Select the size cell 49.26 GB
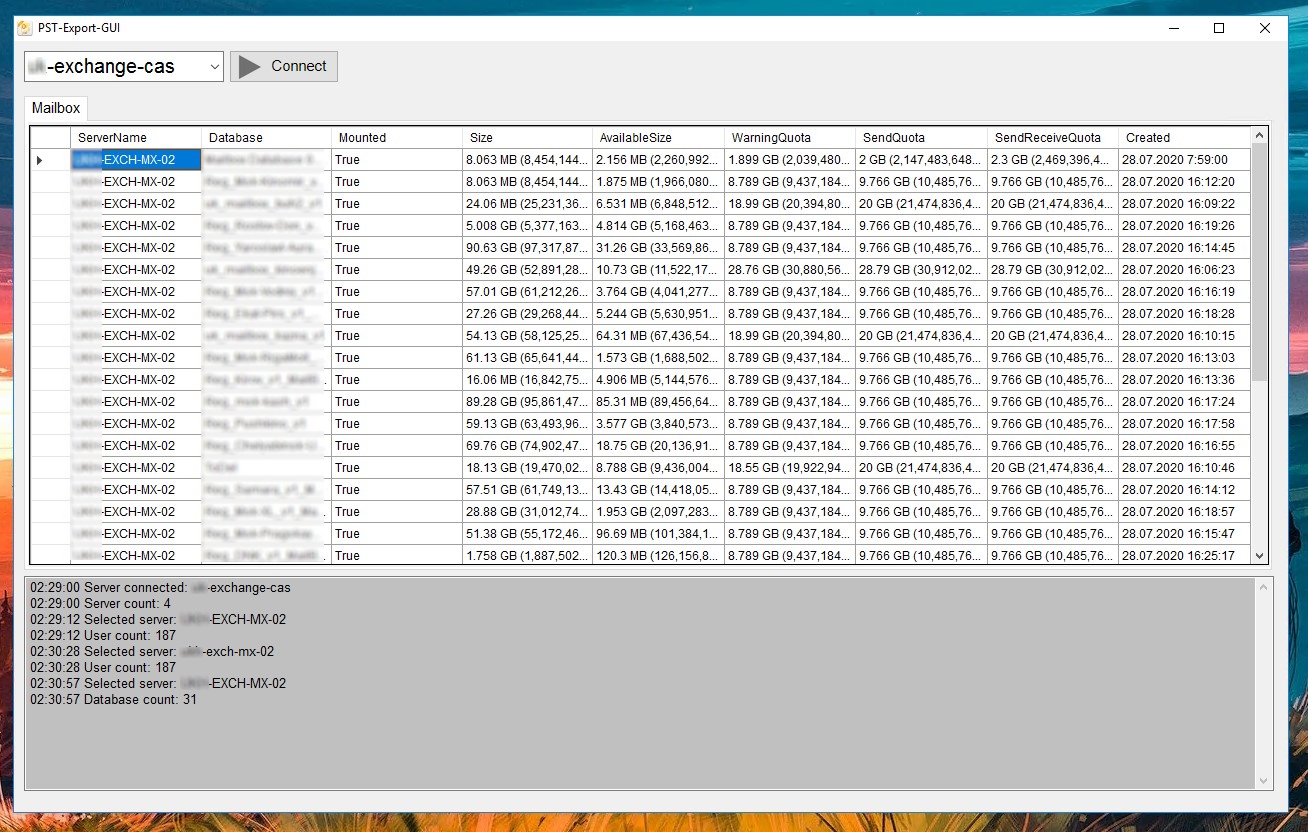Image resolution: width=1308 pixels, height=832 pixels. point(528,270)
